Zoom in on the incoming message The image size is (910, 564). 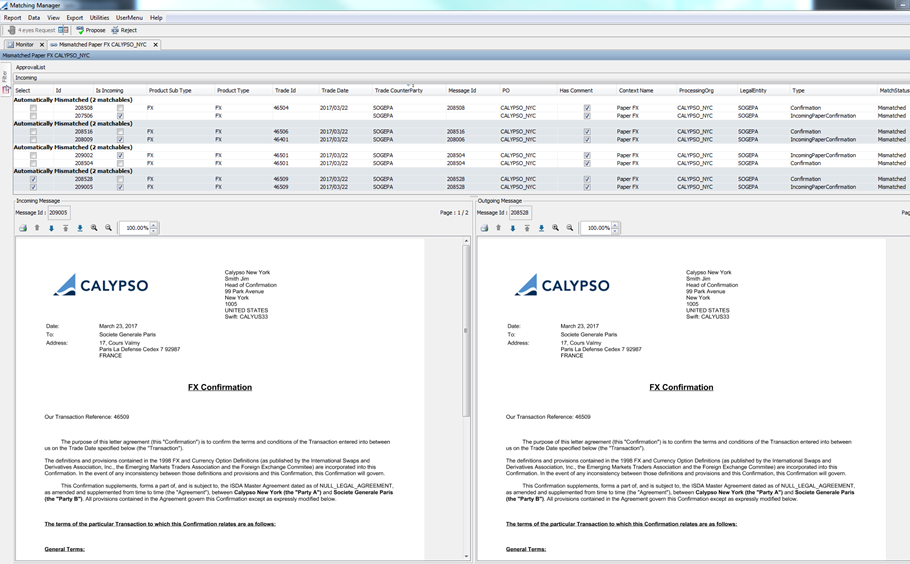coord(94,228)
